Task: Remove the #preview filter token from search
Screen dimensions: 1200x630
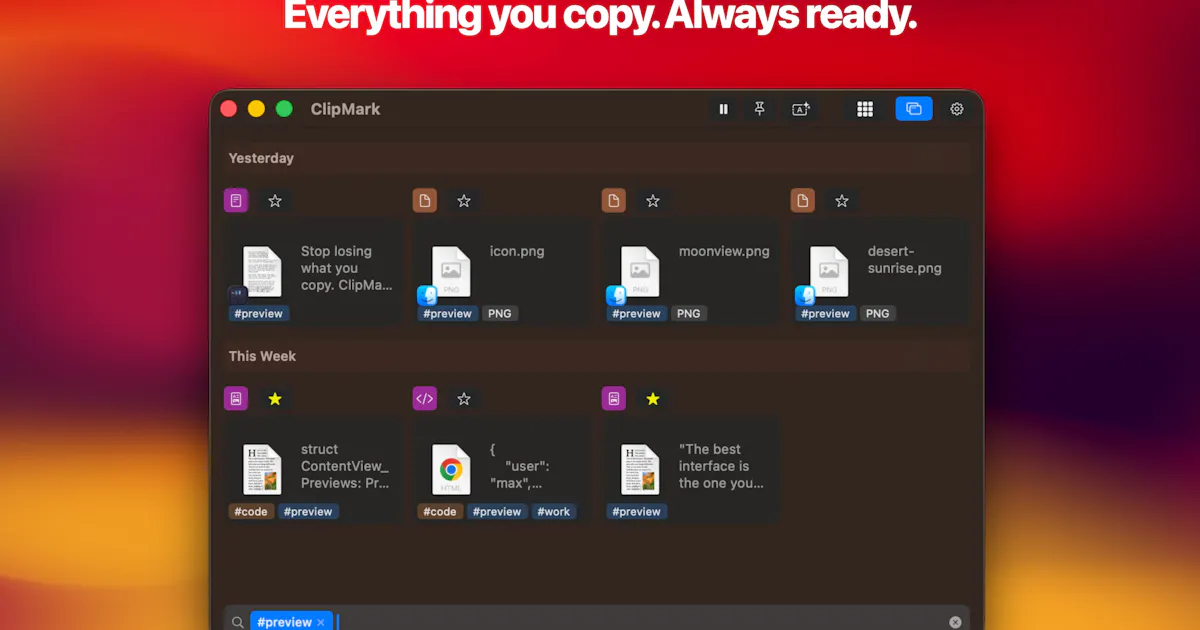Action: [321, 622]
